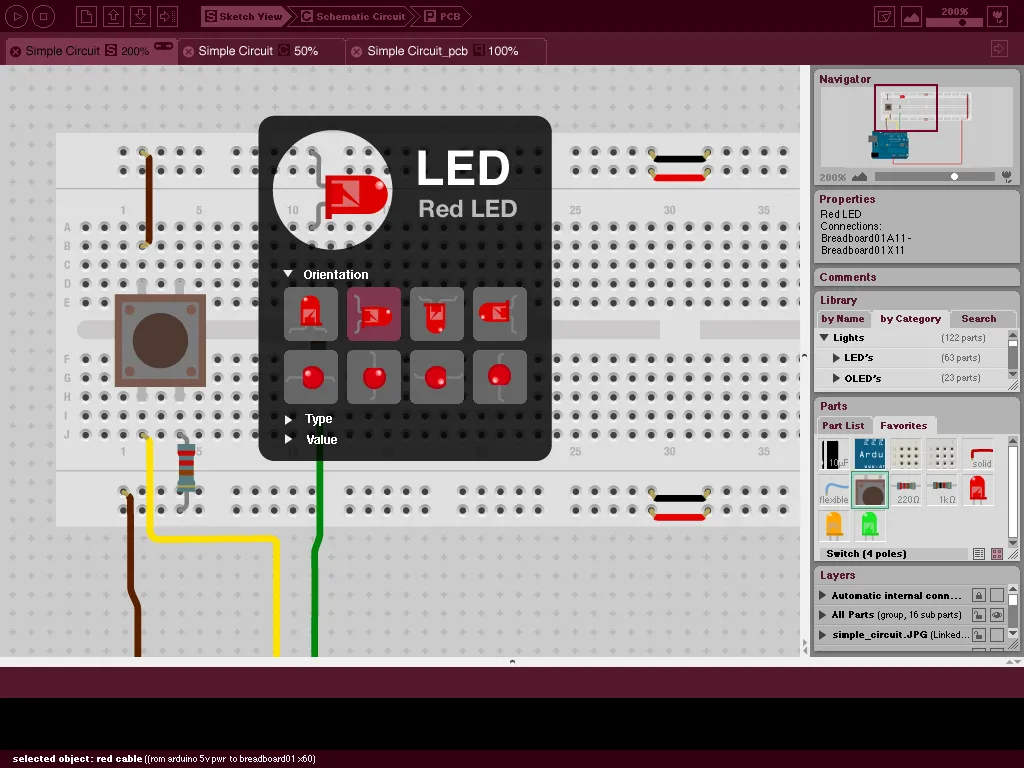Screen dimensions: 1024x768
Task: Switch Library to by Category tab
Action: pos(910,319)
